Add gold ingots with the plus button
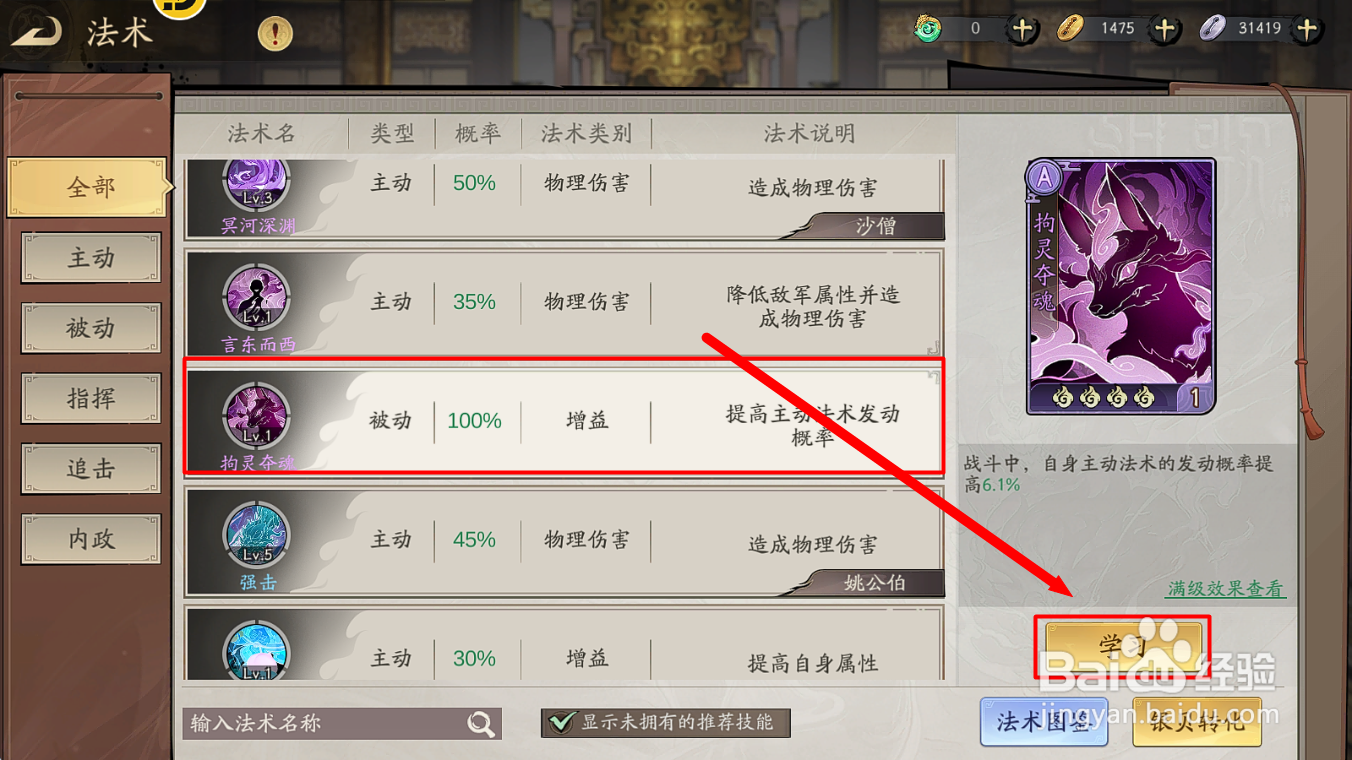 [x=1164, y=29]
